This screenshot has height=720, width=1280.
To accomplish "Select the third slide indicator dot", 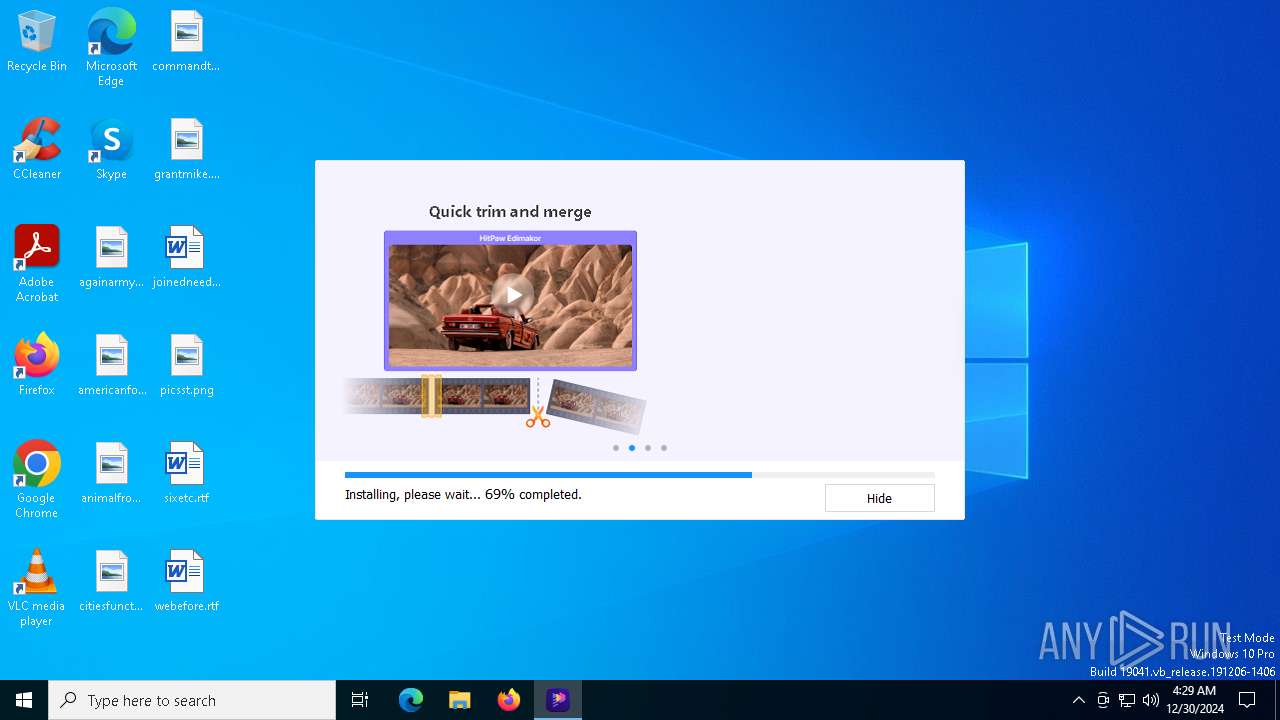I will [x=648, y=448].
